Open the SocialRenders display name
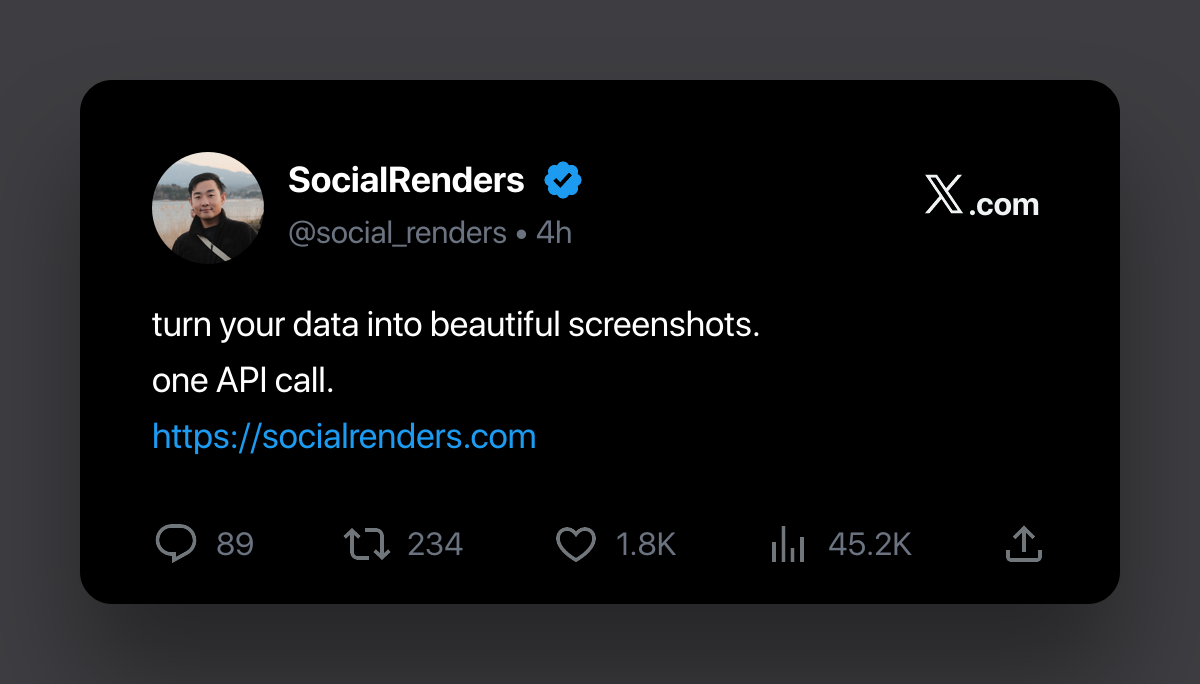Screen dimensions: 1200x684 tap(406, 180)
